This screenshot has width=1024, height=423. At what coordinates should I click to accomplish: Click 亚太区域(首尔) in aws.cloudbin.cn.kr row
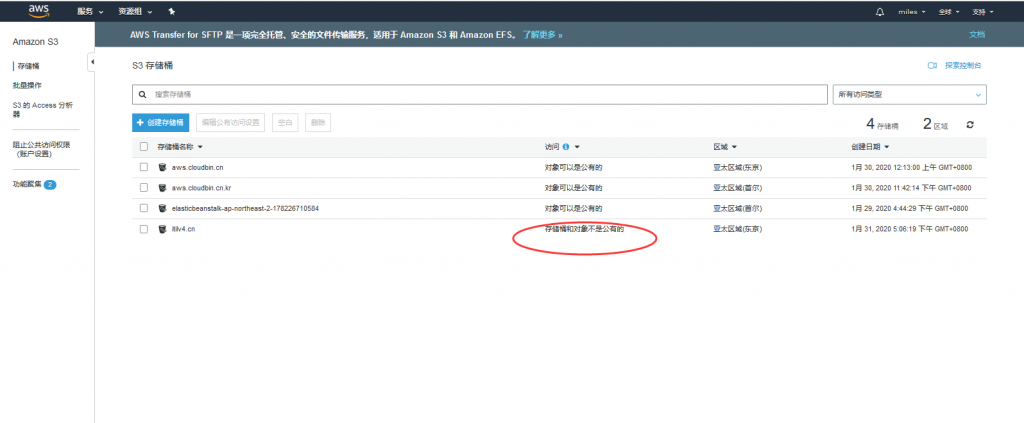pos(737,188)
